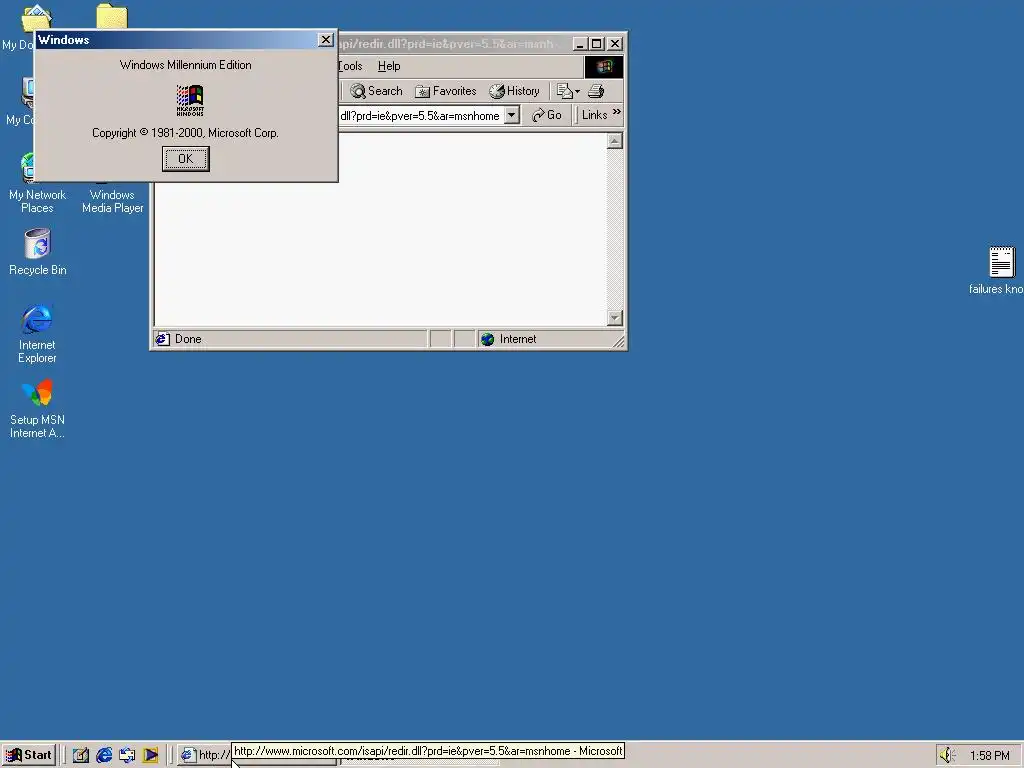Click into the browser address field
The height and width of the screenshot is (768, 1024).
[421, 116]
